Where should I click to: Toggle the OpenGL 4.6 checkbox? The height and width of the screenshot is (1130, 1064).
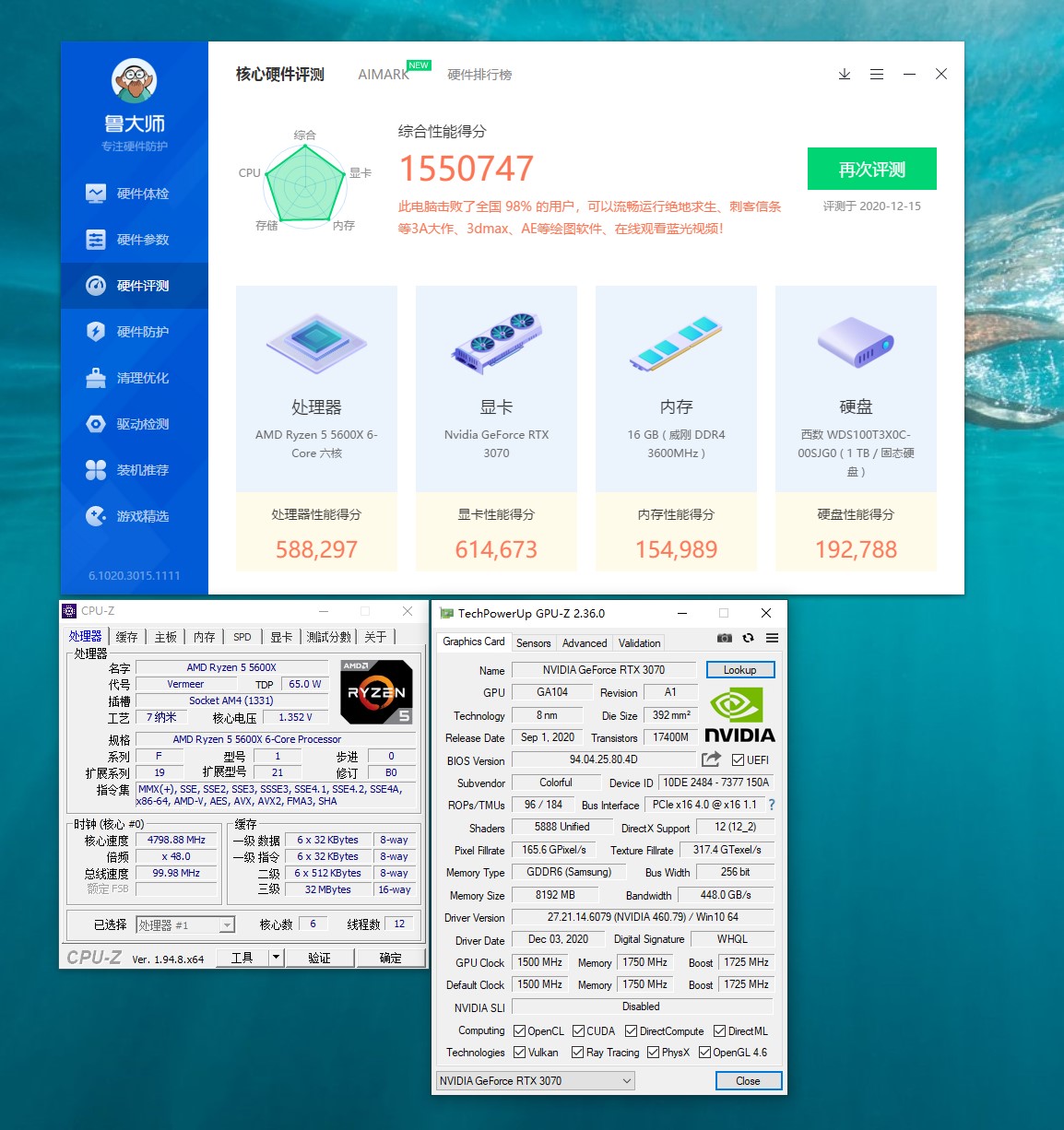704,1053
